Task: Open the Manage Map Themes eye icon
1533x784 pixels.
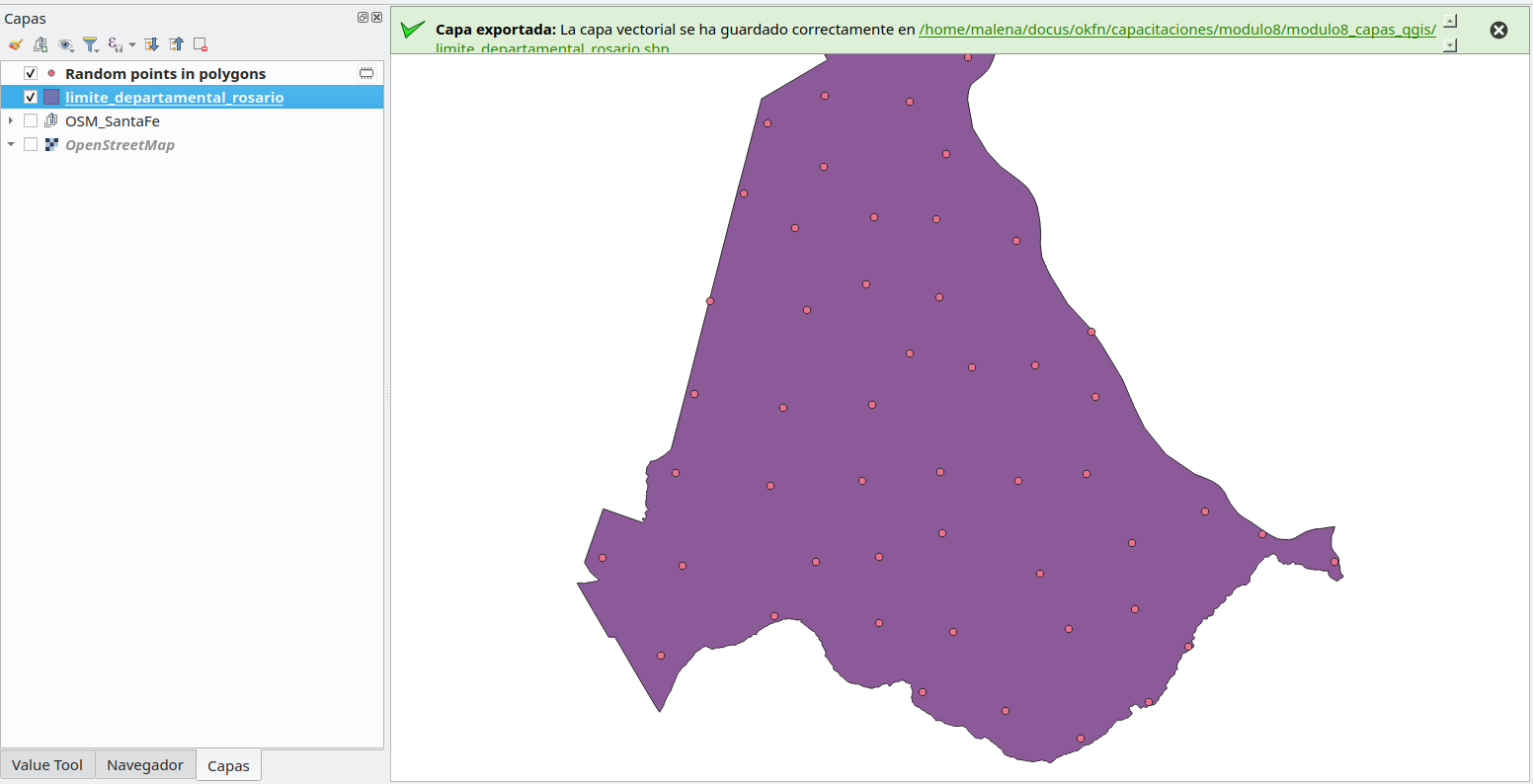Action: click(65, 44)
